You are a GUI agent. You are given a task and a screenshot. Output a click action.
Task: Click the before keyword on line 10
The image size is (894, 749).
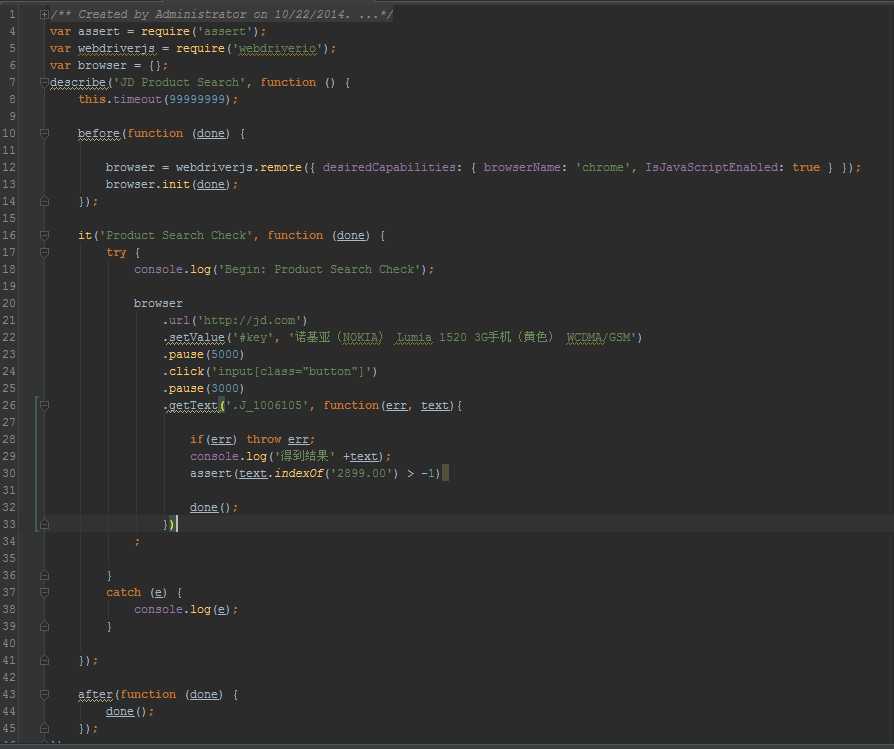[99, 133]
